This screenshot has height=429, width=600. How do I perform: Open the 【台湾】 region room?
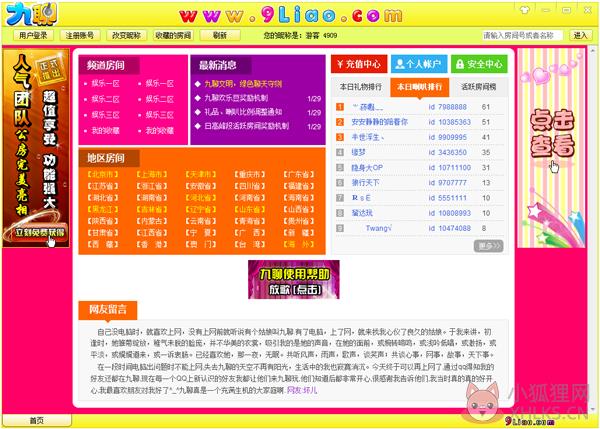click(249, 244)
